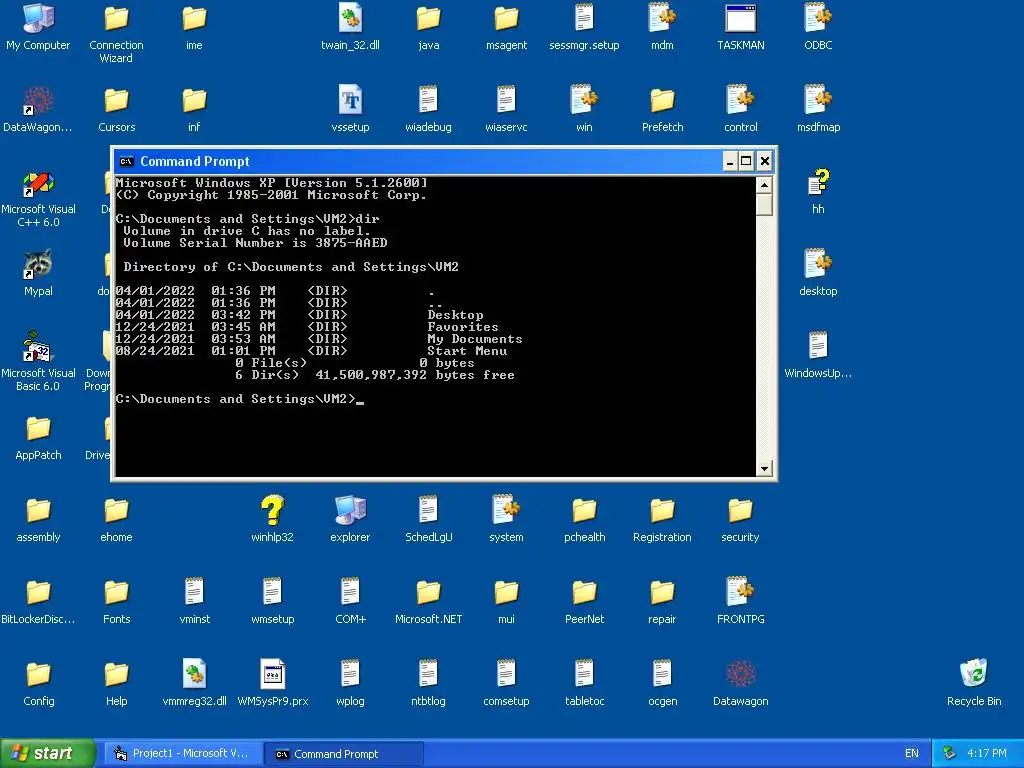The height and width of the screenshot is (768, 1024).
Task: Maximize the Command Prompt window
Action: coord(746,161)
